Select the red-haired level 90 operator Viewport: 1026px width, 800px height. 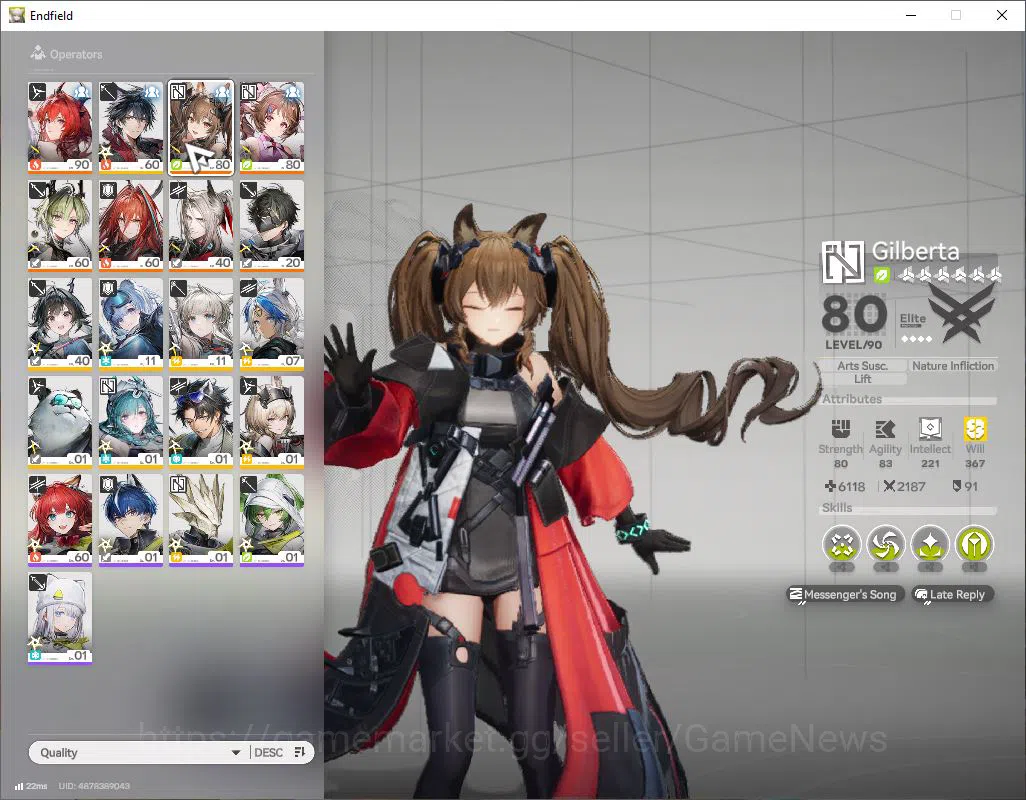(60, 127)
